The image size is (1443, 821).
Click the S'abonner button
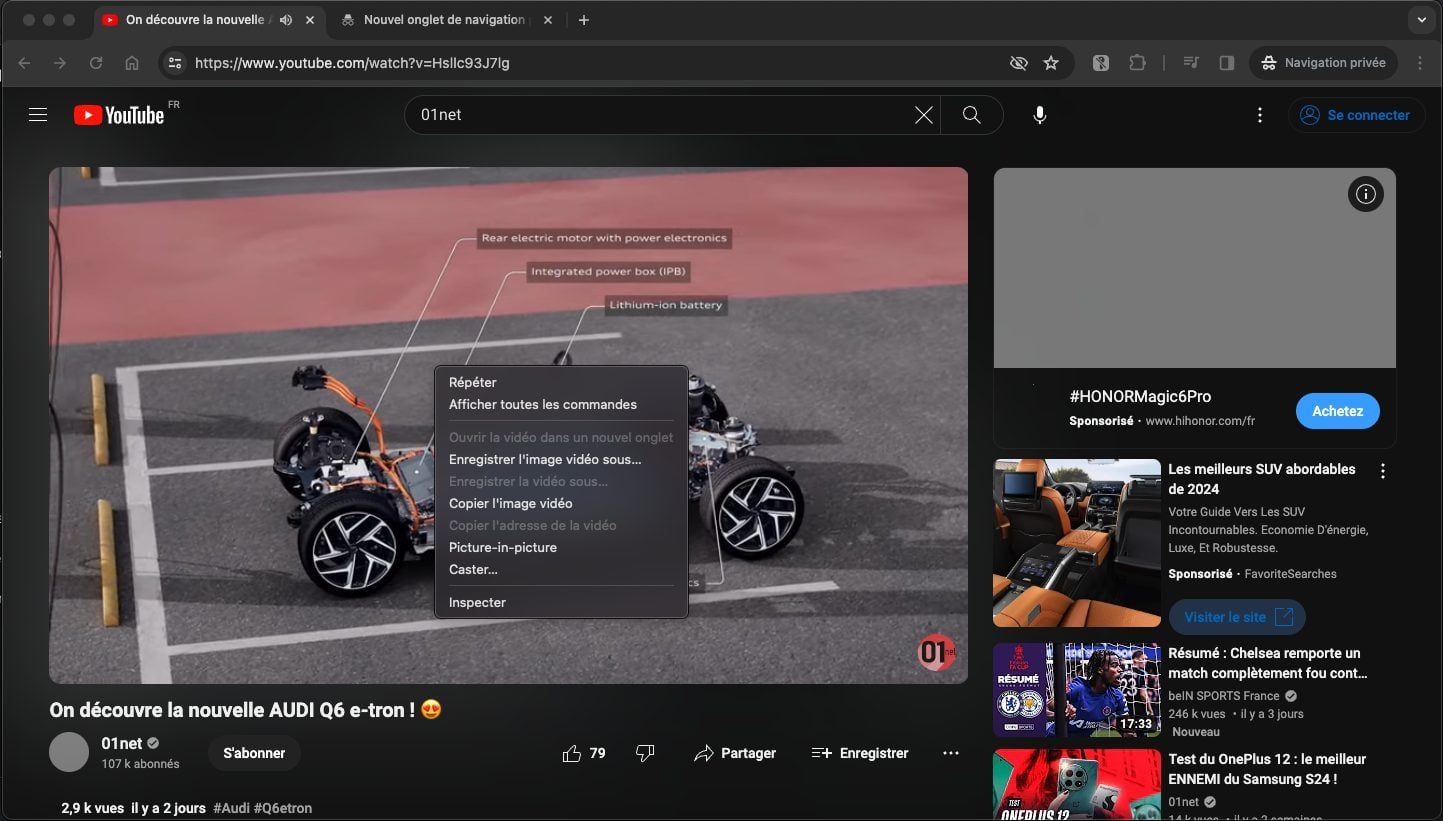point(254,753)
